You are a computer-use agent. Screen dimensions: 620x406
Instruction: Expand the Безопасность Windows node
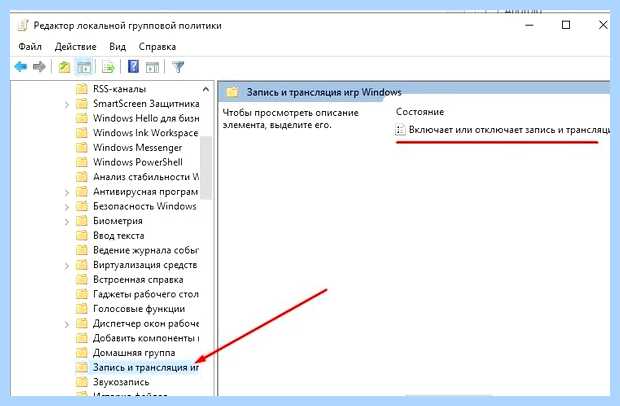point(67,207)
